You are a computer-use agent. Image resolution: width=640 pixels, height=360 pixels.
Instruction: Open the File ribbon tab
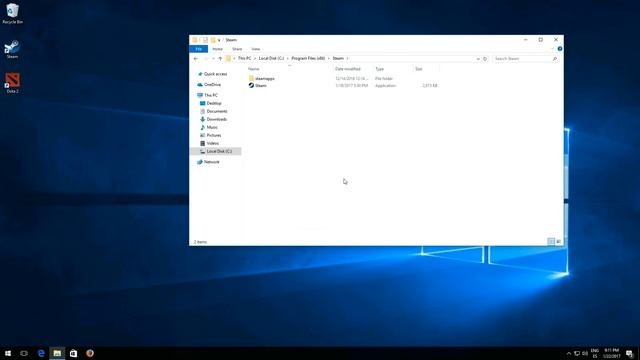(x=199, y=49)
